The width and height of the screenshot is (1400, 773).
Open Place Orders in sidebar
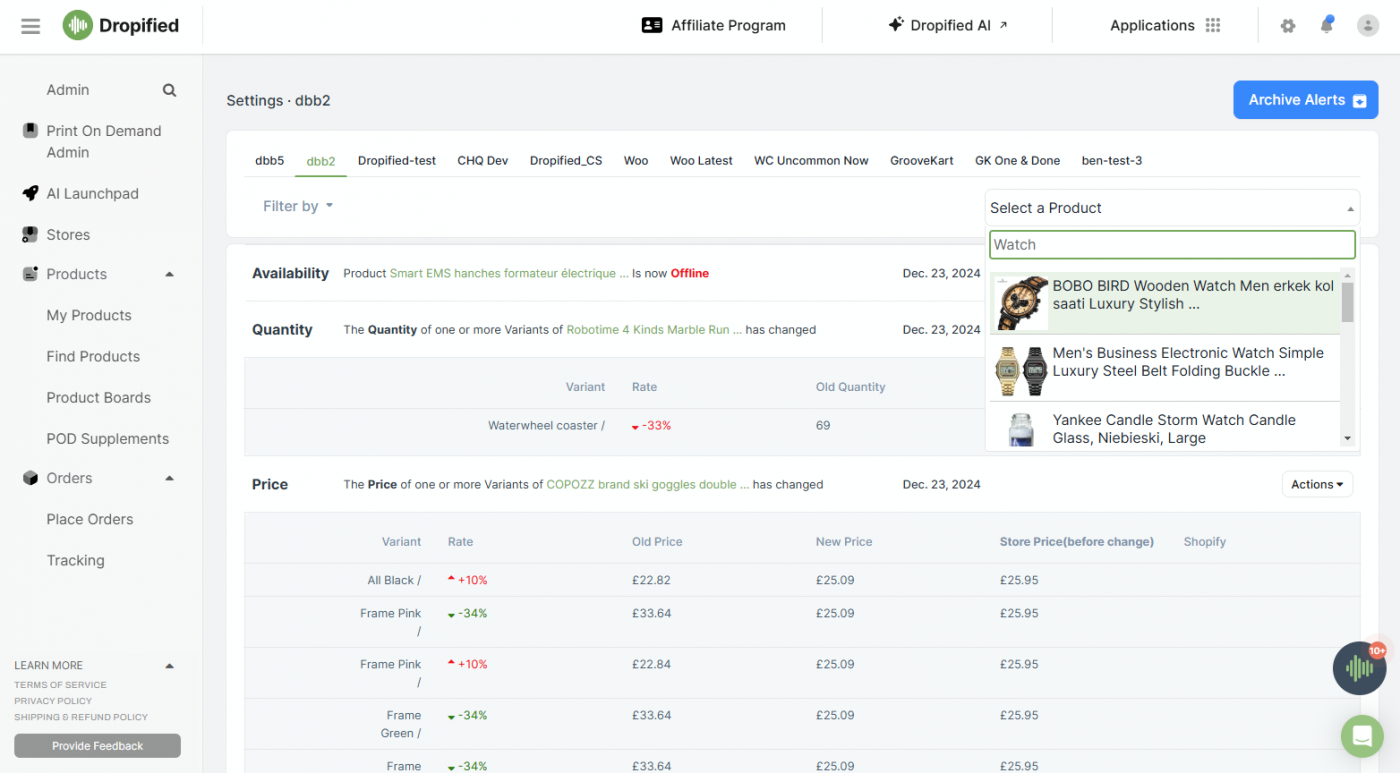pyautogui.click(x=90, y=519)
